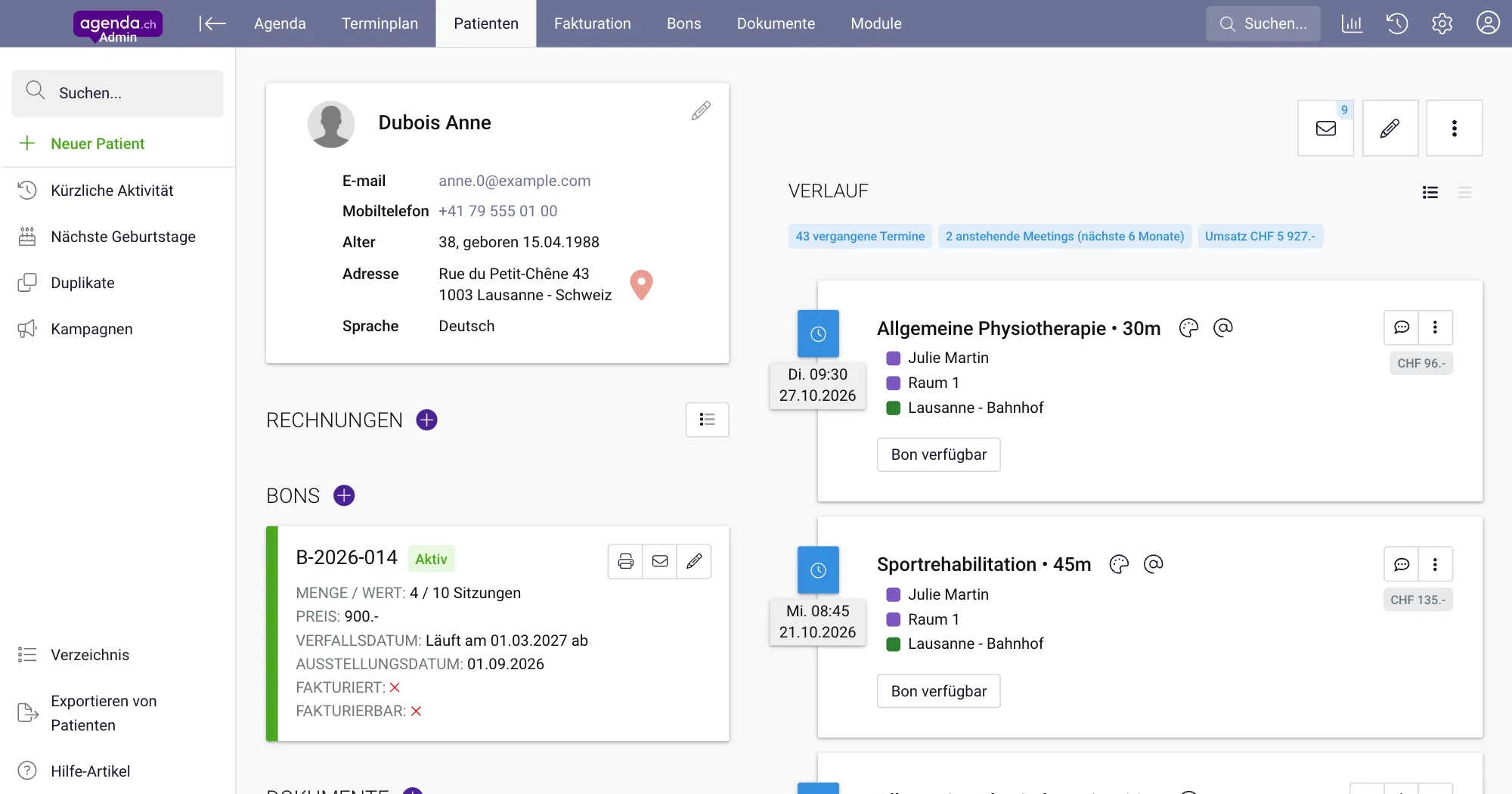
Task: Toggle the Rechnungen list view button
Action: click(x=708, y=420)
